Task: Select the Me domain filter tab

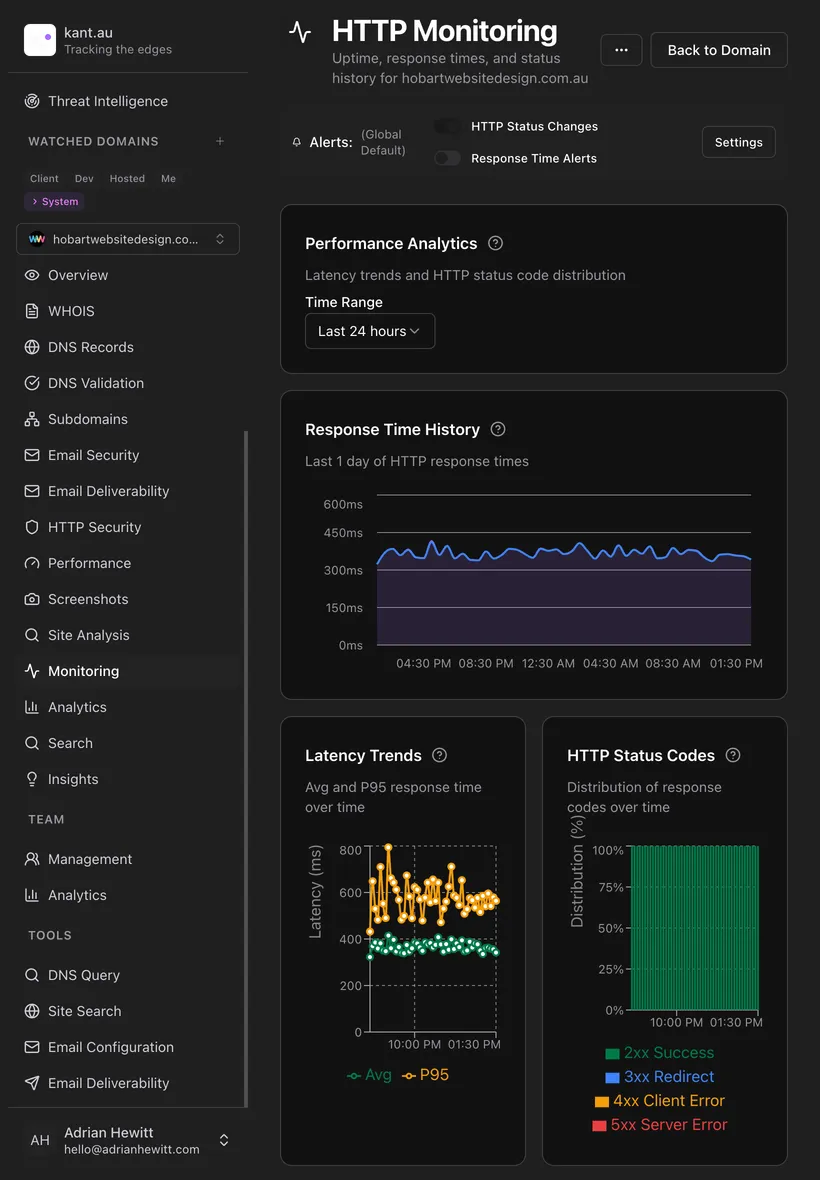Action: [169, 179]
